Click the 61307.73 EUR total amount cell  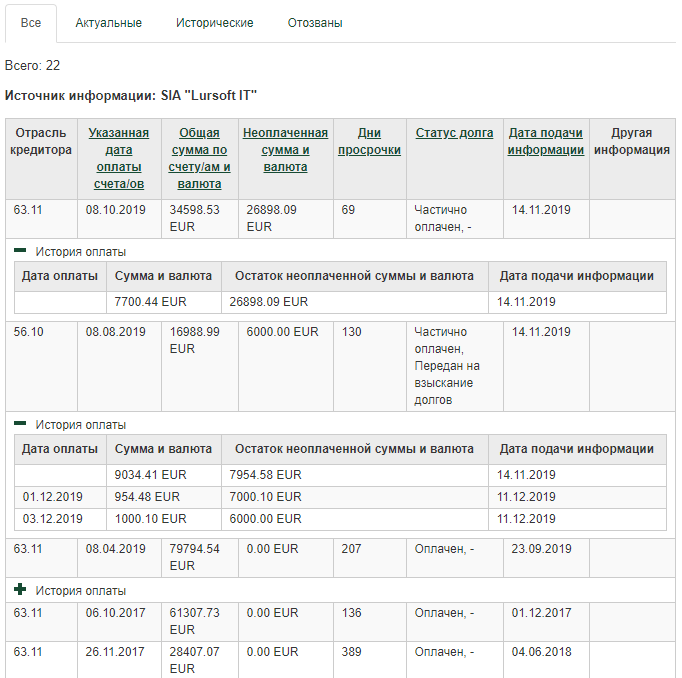(x=199, y=621)
